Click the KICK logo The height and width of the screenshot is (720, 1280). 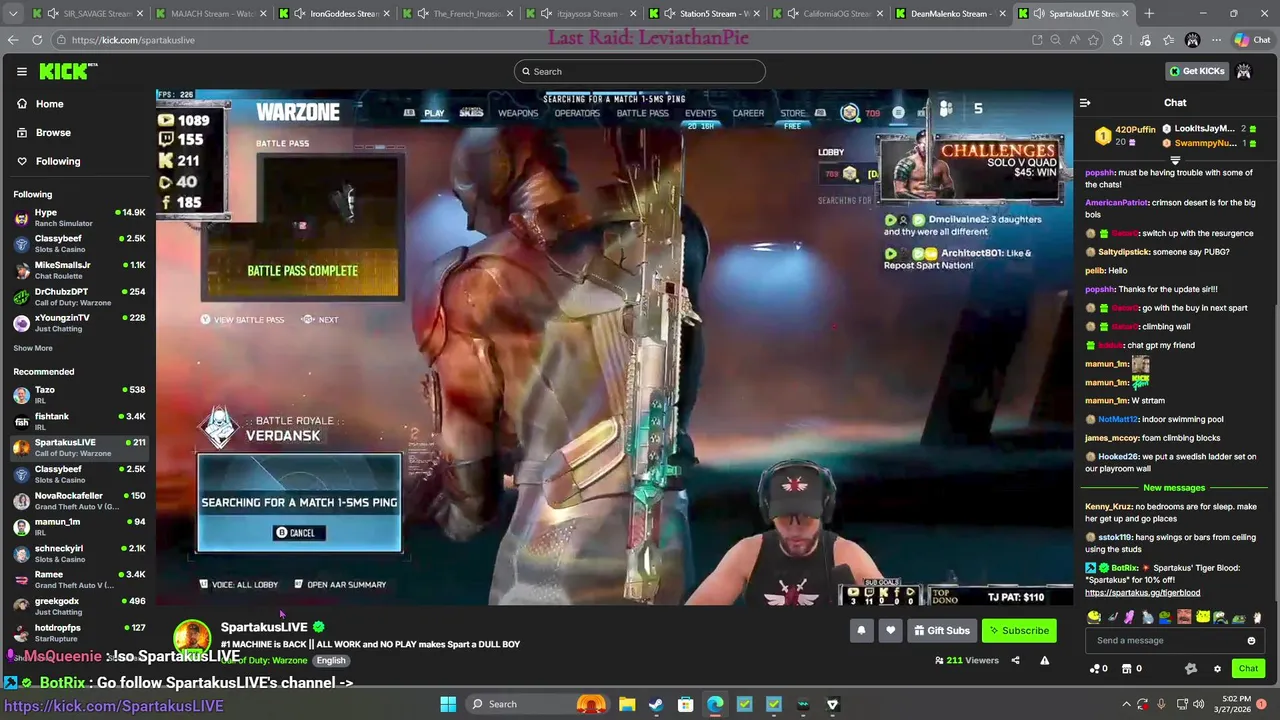click(68, 71)
